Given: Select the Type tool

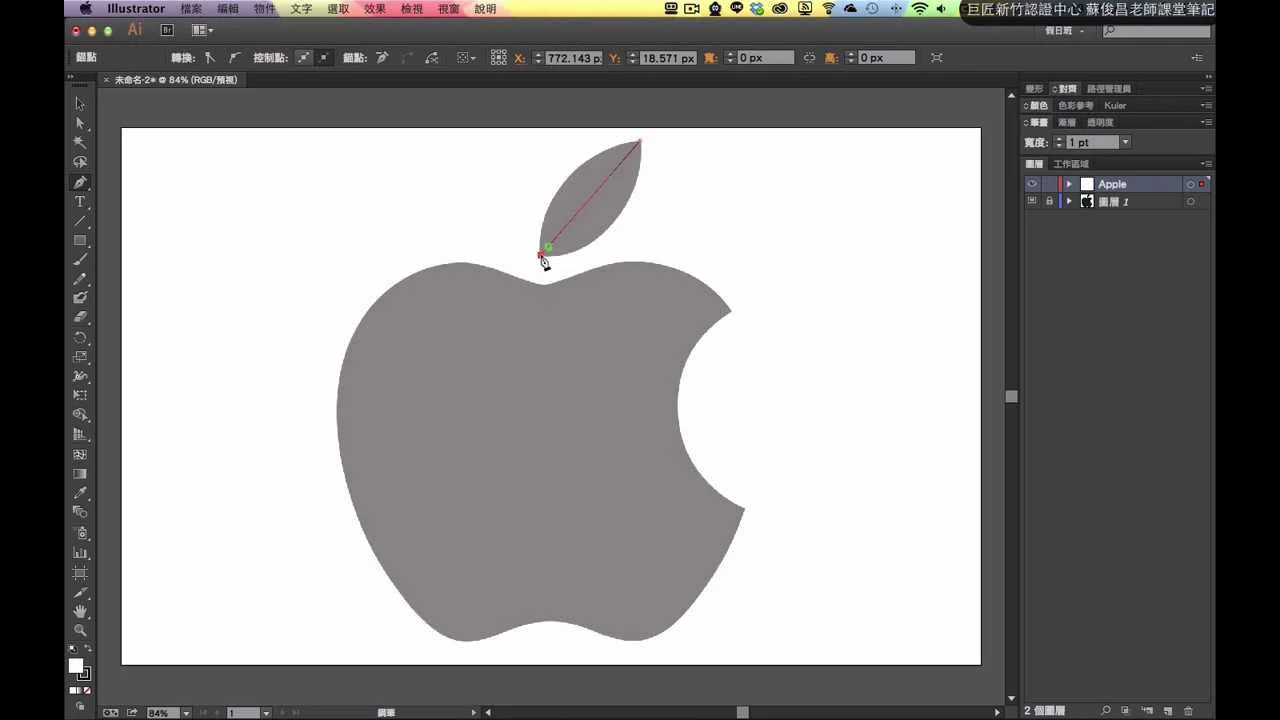Looking at the screenshot, I should pos(80,202).
